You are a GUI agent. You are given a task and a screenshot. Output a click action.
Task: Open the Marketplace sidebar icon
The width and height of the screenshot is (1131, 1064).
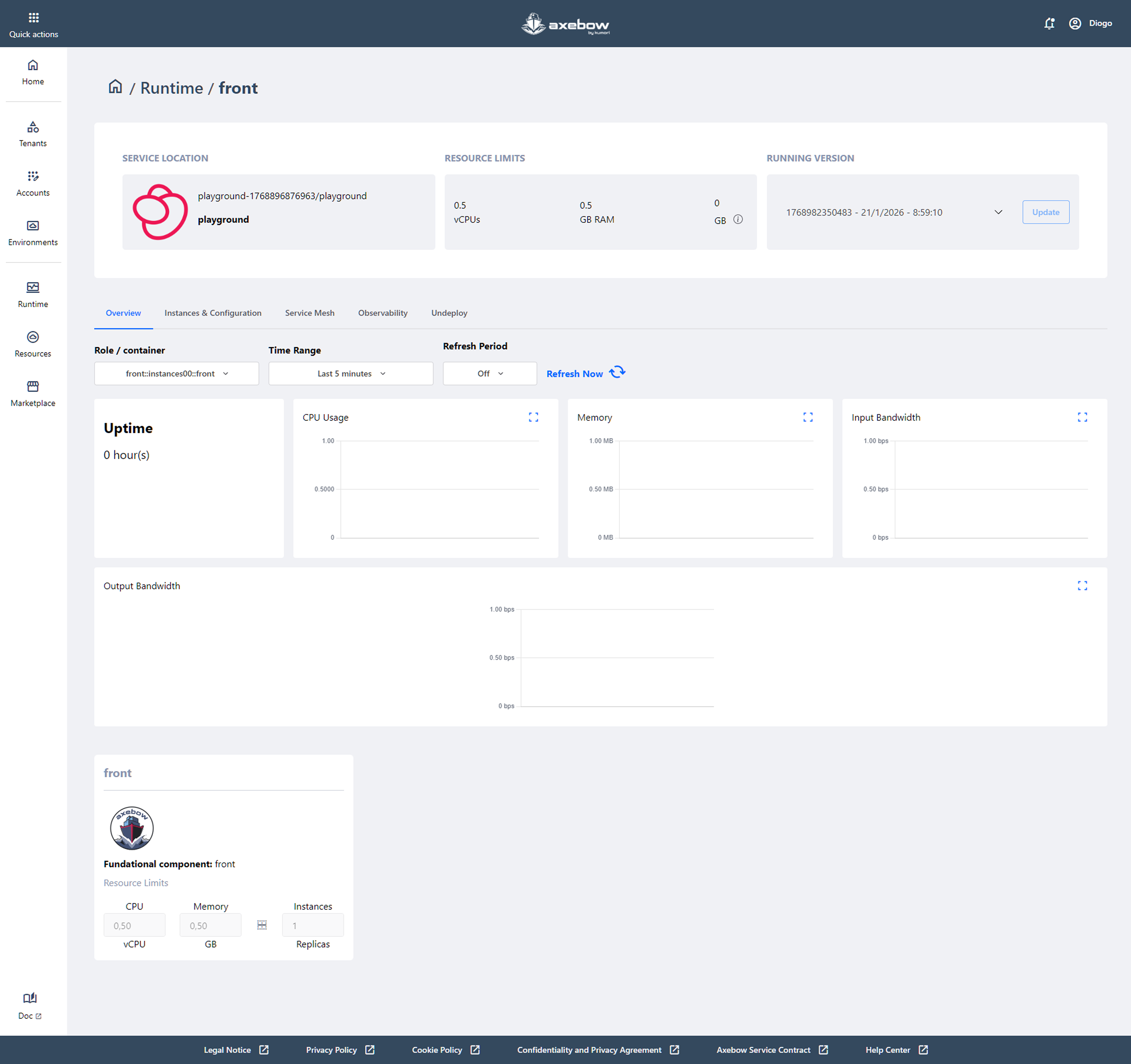(33, 394)
